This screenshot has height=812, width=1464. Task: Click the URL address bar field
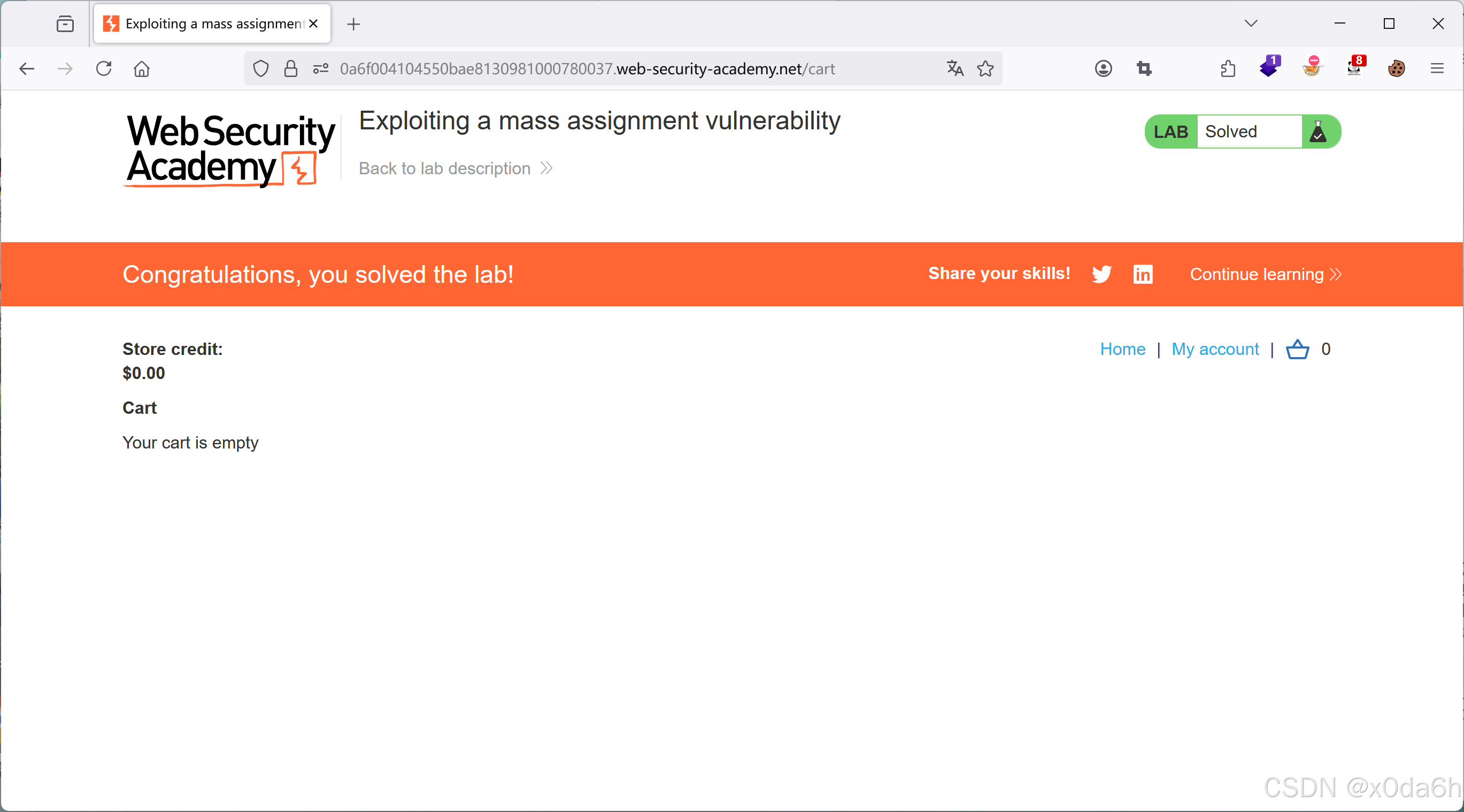click(585, 69)
